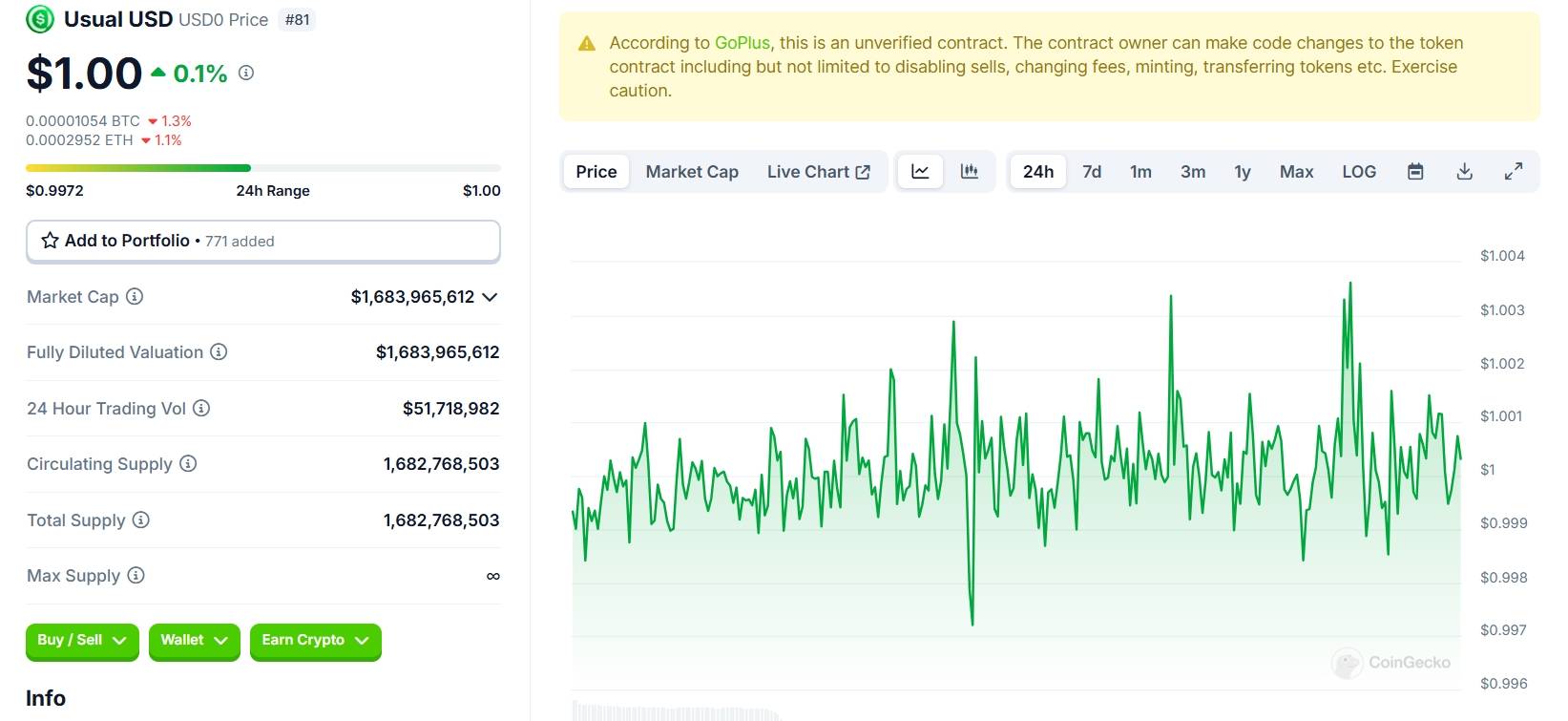Open the calendar date range picker icon
Image resolution: width=1568 pixels, height=721 pixels.
tap(1416, 172)
